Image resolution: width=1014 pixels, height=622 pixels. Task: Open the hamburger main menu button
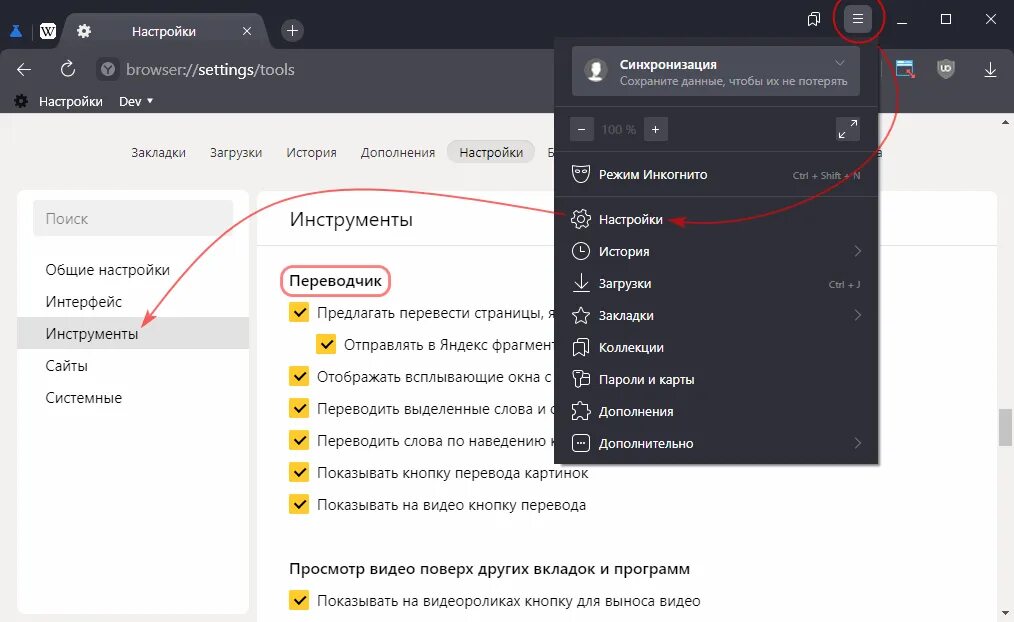click(858, 19)
